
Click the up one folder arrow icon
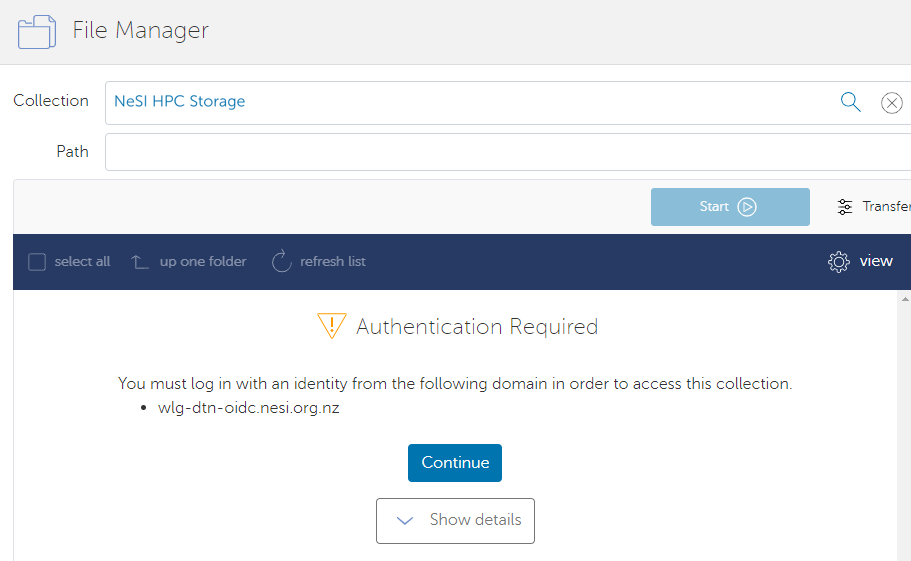(x=140, y=262)
